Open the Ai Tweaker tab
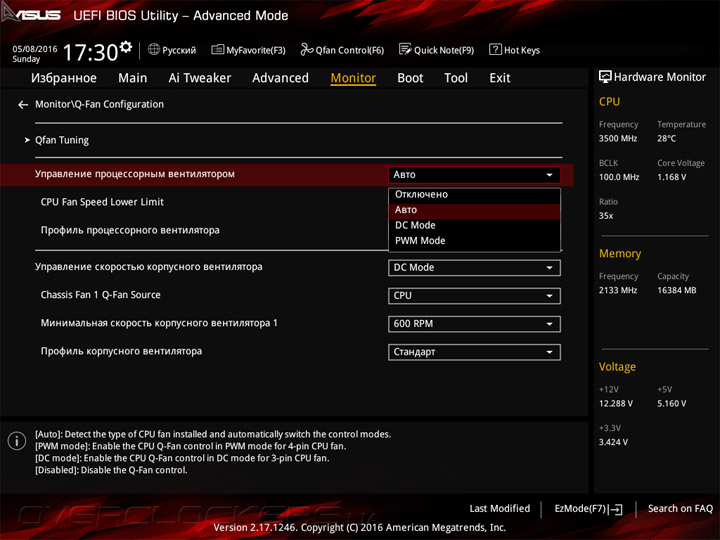This screenshot has width=720, height=540. tap(200, 78)
